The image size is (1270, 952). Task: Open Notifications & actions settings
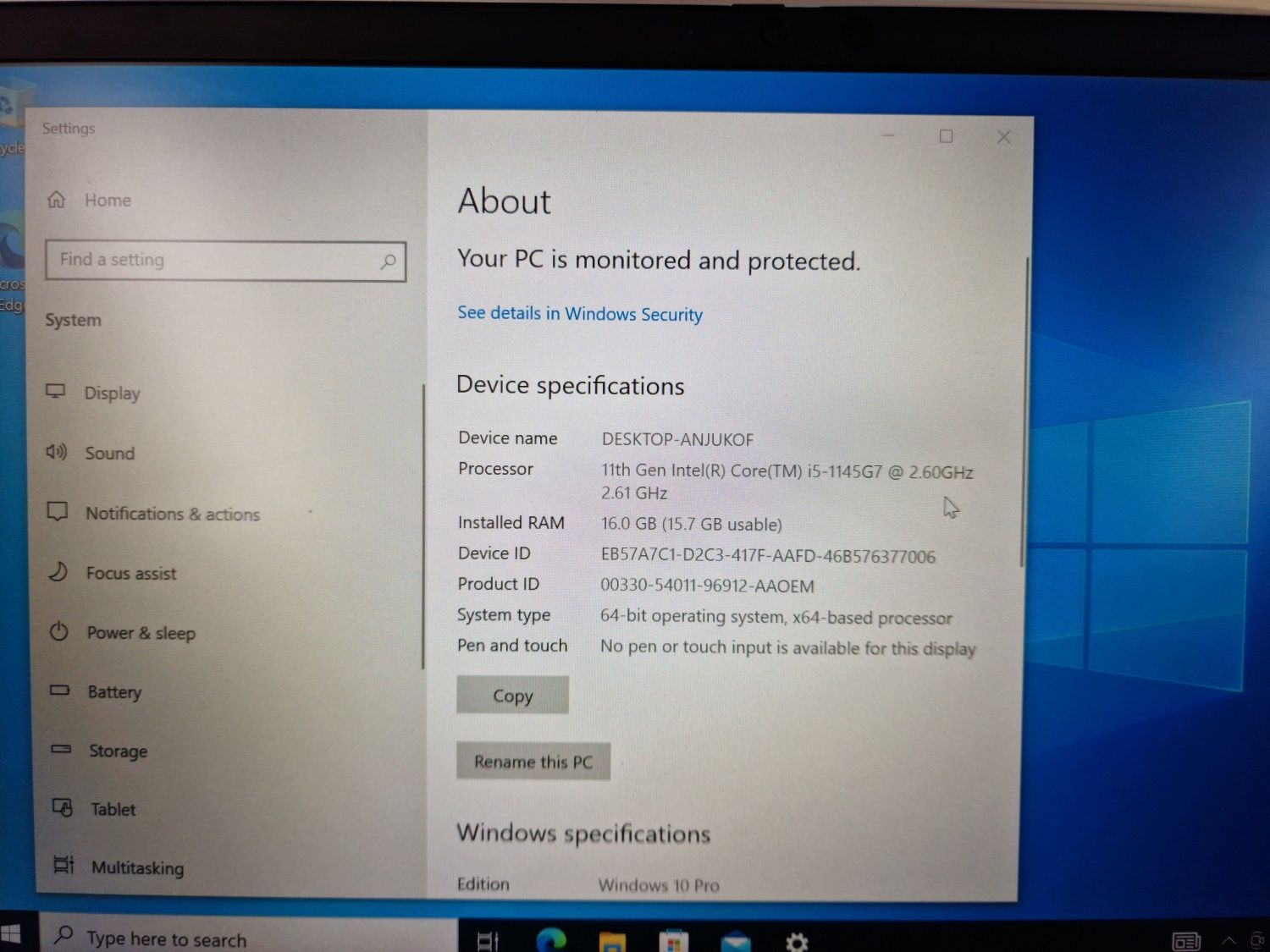pyautogui.click(x=152, y=514)
